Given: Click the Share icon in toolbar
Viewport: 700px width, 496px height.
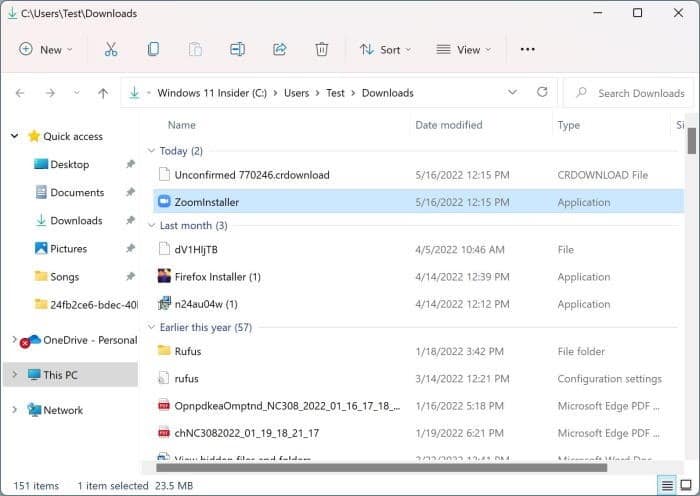Looking at the screenshot, I should (x=279, y=49).
